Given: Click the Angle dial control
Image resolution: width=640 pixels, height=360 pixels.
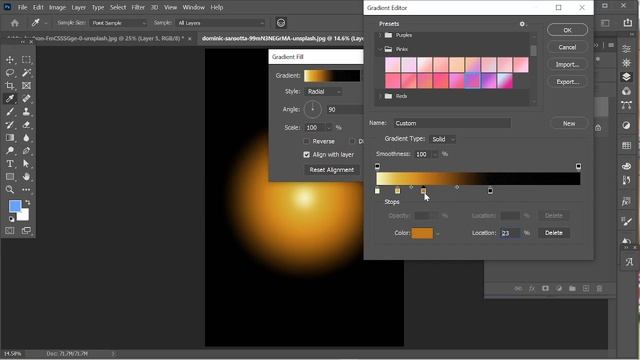Looking at the screenshot, I should (x=313, y=109).
